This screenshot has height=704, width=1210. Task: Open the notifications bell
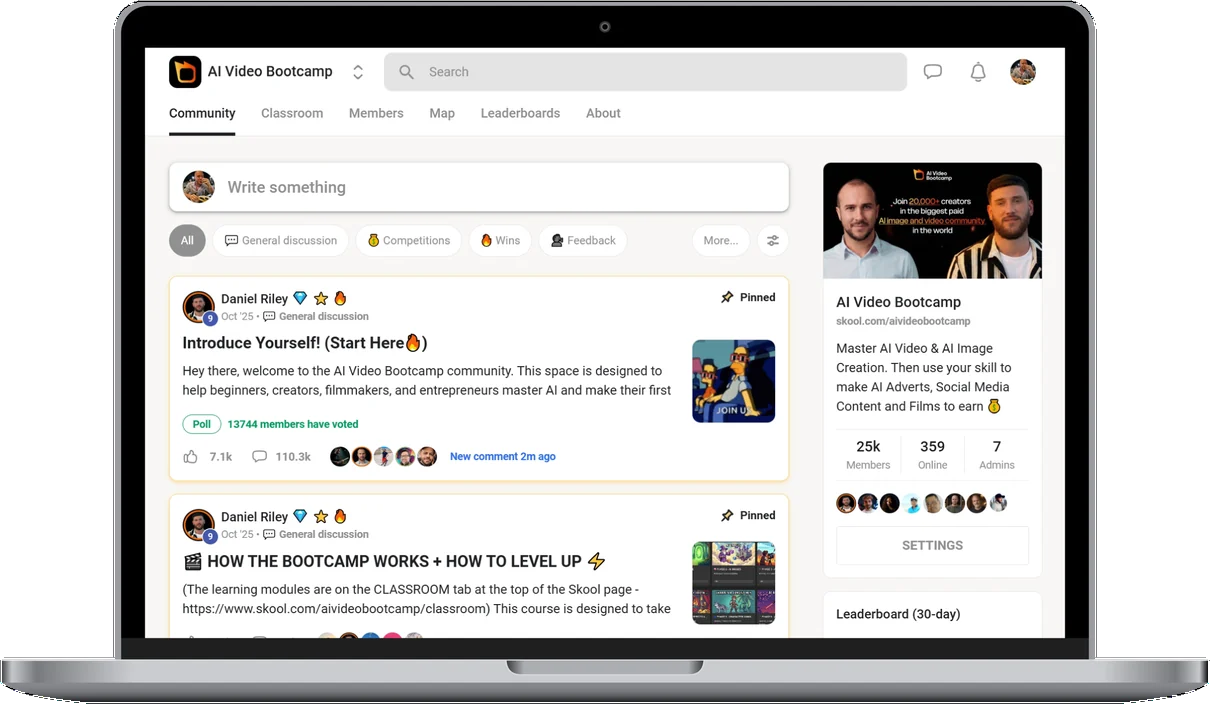click(978, 72)
